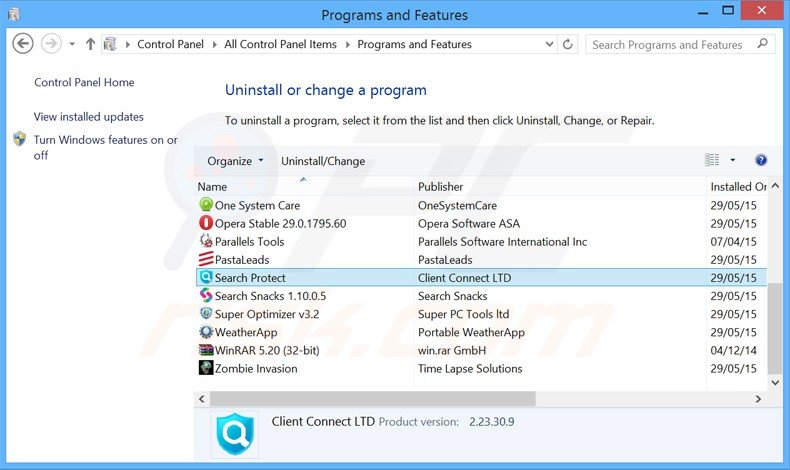Click the Zombie Invasion program icon
The width and height of the screenshot is (790, 470).
pos(206,368)
